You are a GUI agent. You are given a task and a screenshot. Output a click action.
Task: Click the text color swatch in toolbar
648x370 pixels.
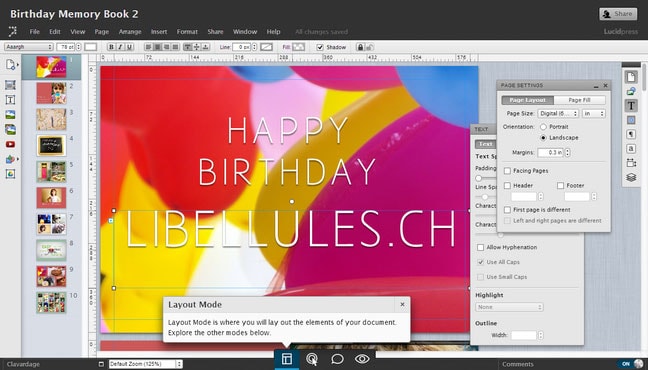(91, 47)
